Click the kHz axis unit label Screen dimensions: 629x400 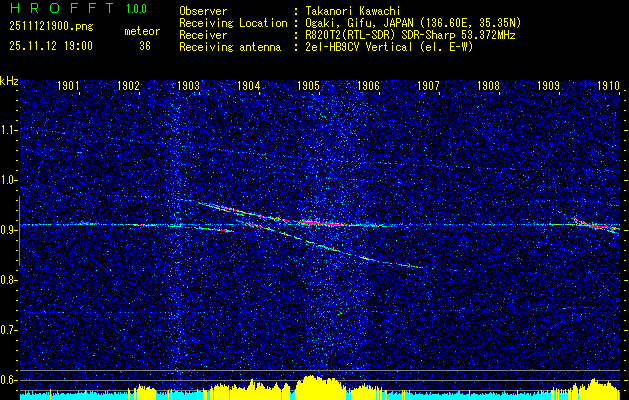(x=9, y=81)
